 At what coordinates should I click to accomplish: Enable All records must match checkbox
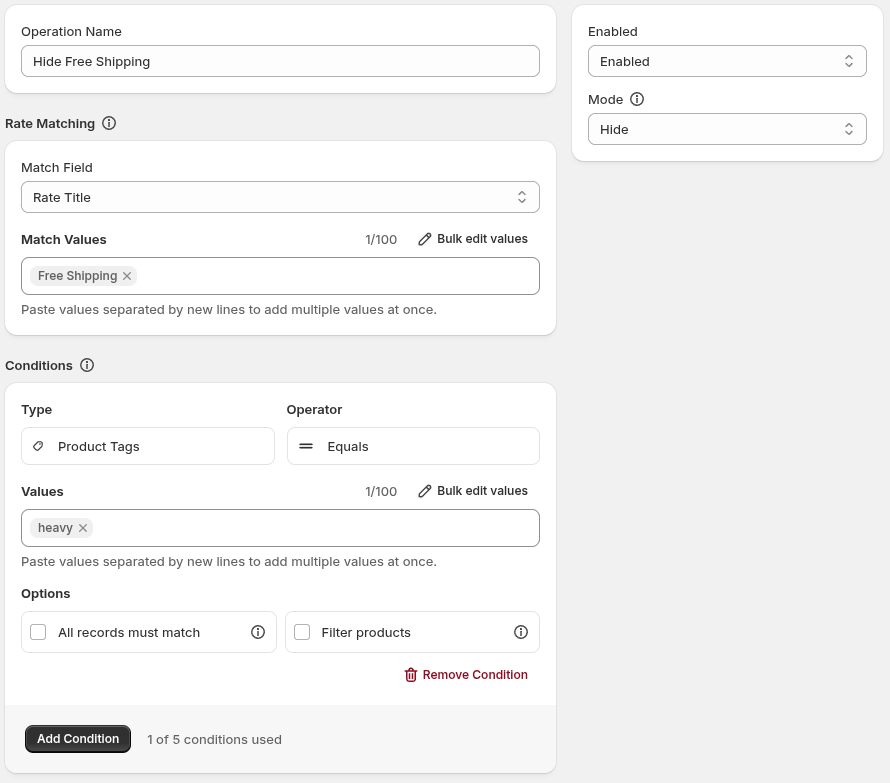tap(38, 632)
